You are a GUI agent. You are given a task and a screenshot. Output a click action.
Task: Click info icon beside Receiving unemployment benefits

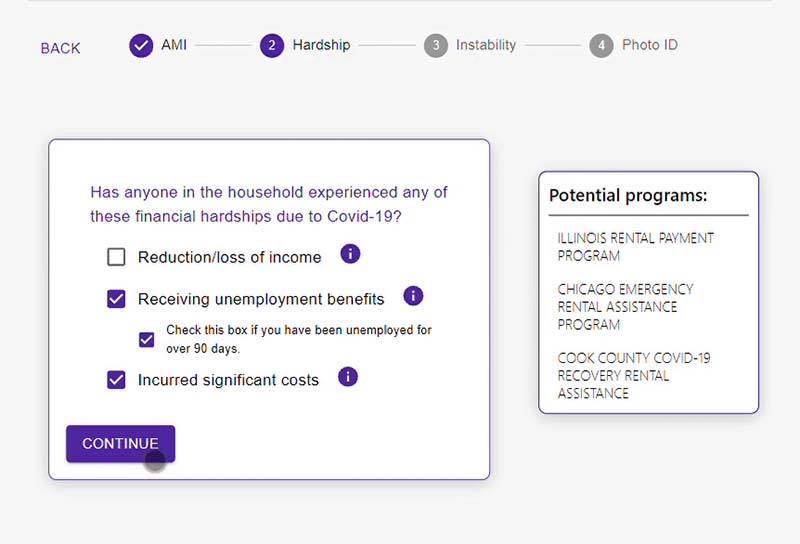tap(413, 296)
